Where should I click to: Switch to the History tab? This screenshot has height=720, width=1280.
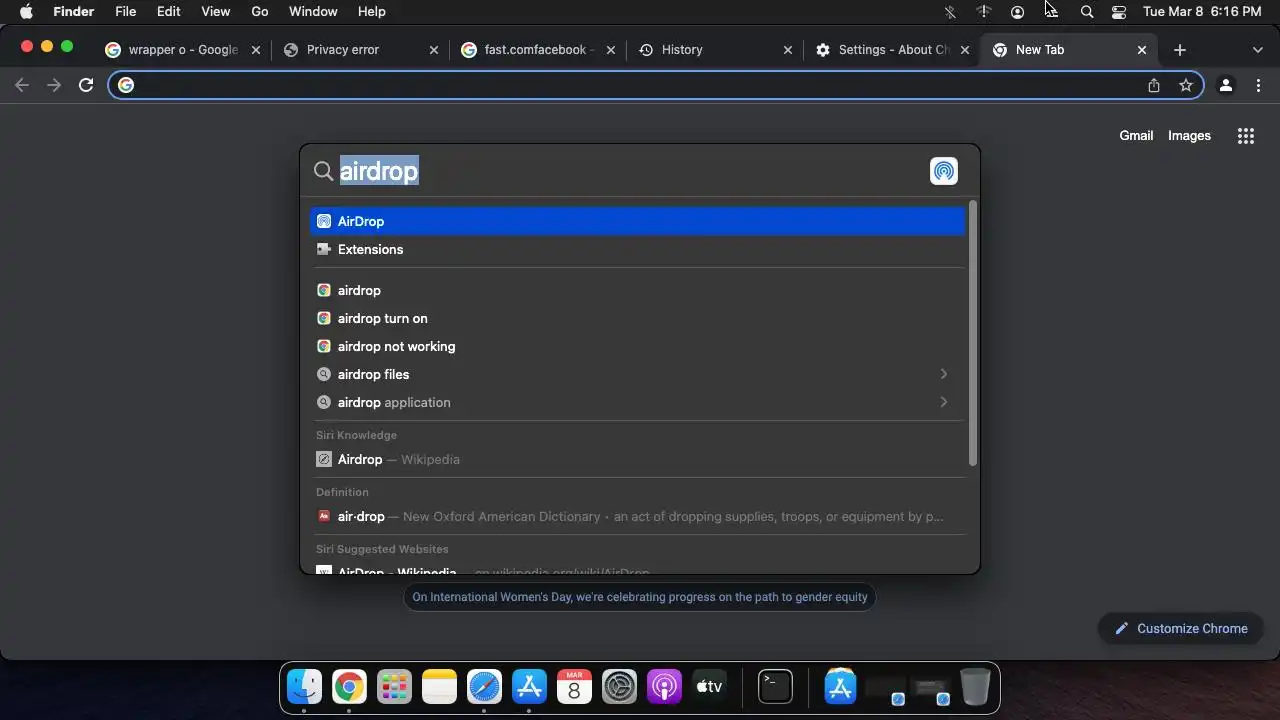[x=714, y=50]
